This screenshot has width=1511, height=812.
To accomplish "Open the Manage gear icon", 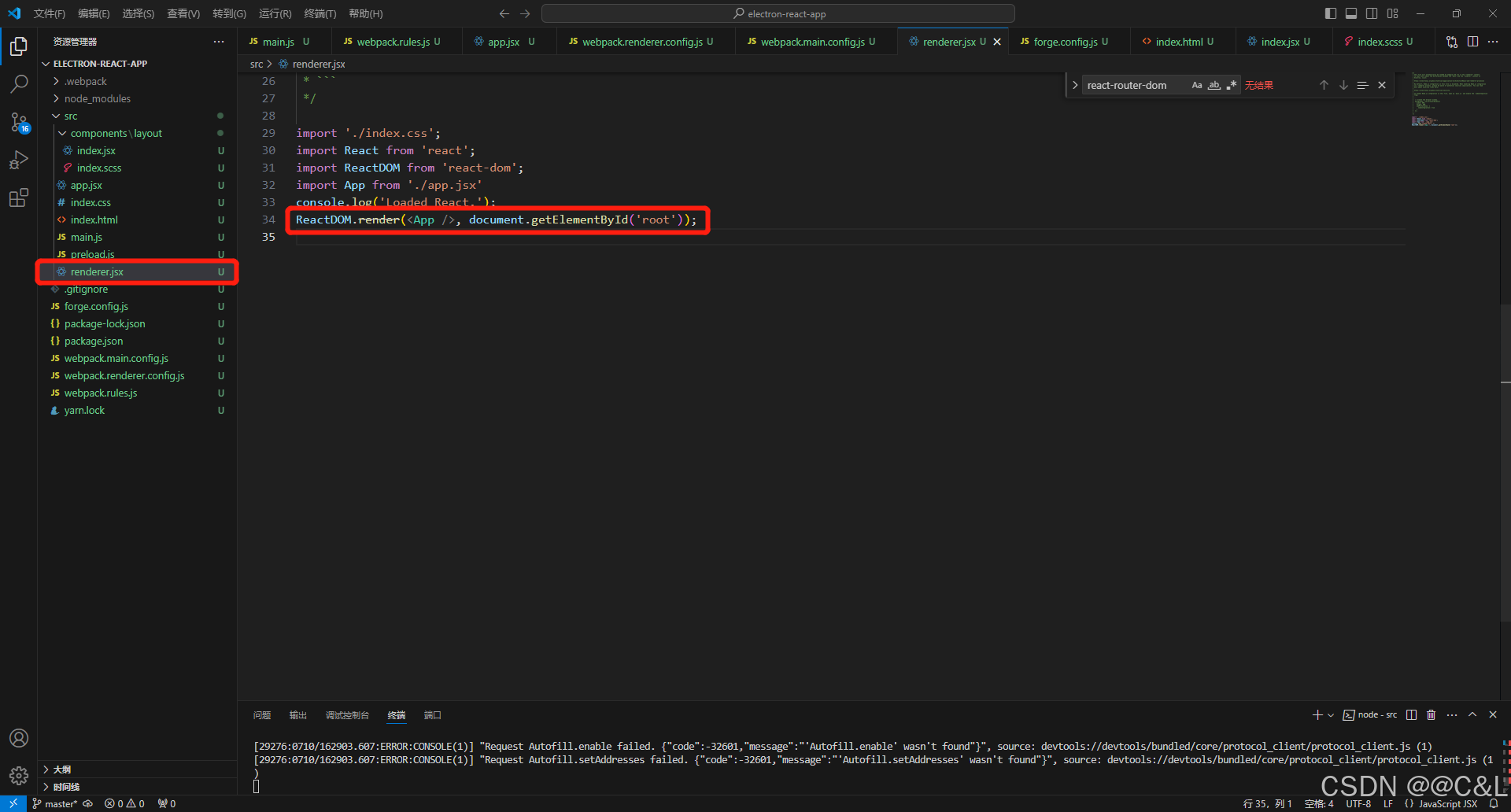I will (19, 776).
